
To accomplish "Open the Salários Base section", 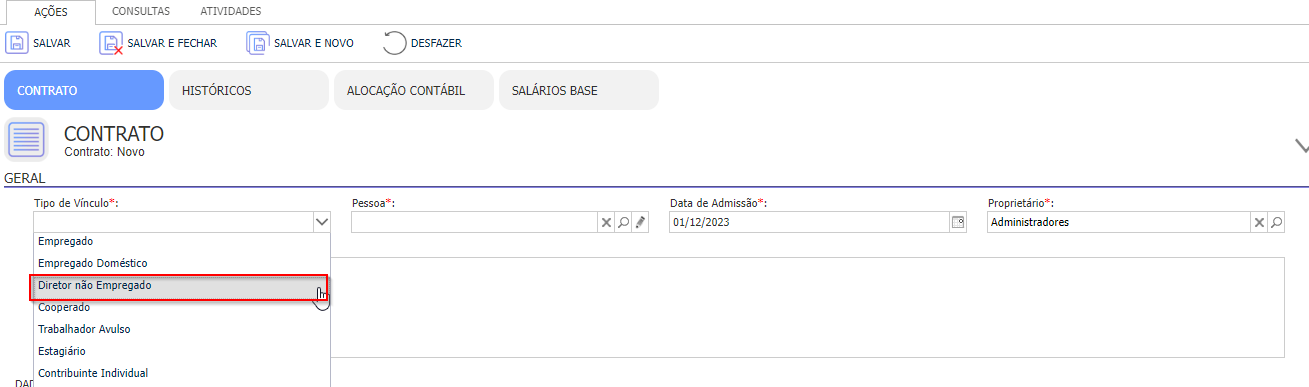I will [x=579, y=90].
